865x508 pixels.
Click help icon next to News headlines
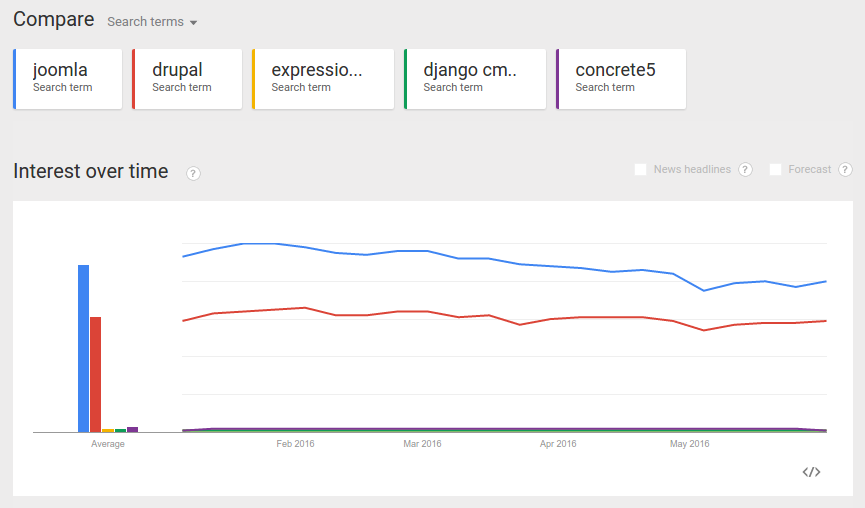[745, 170]
